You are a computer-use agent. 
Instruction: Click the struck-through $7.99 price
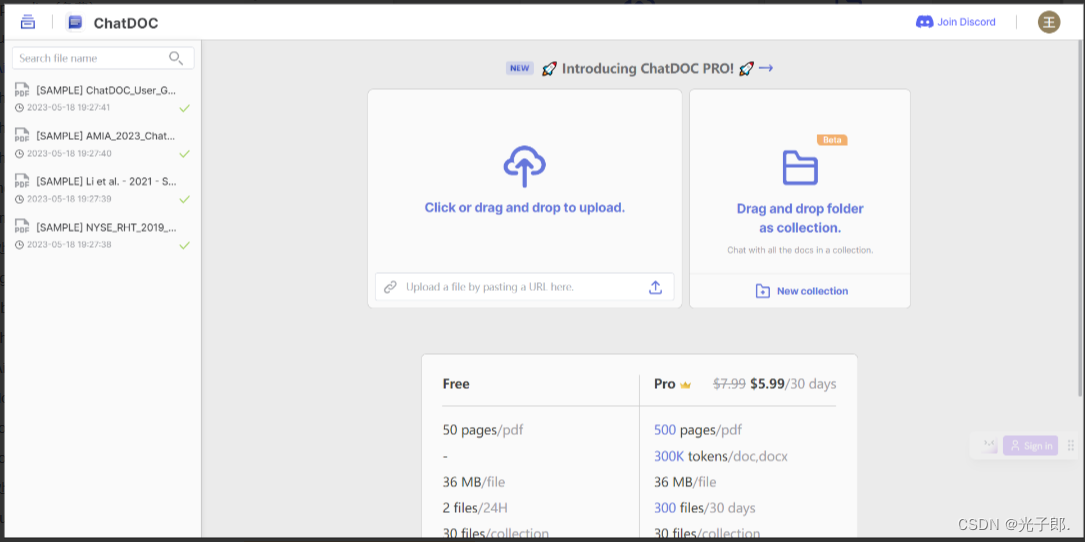(x=729, y=383)
